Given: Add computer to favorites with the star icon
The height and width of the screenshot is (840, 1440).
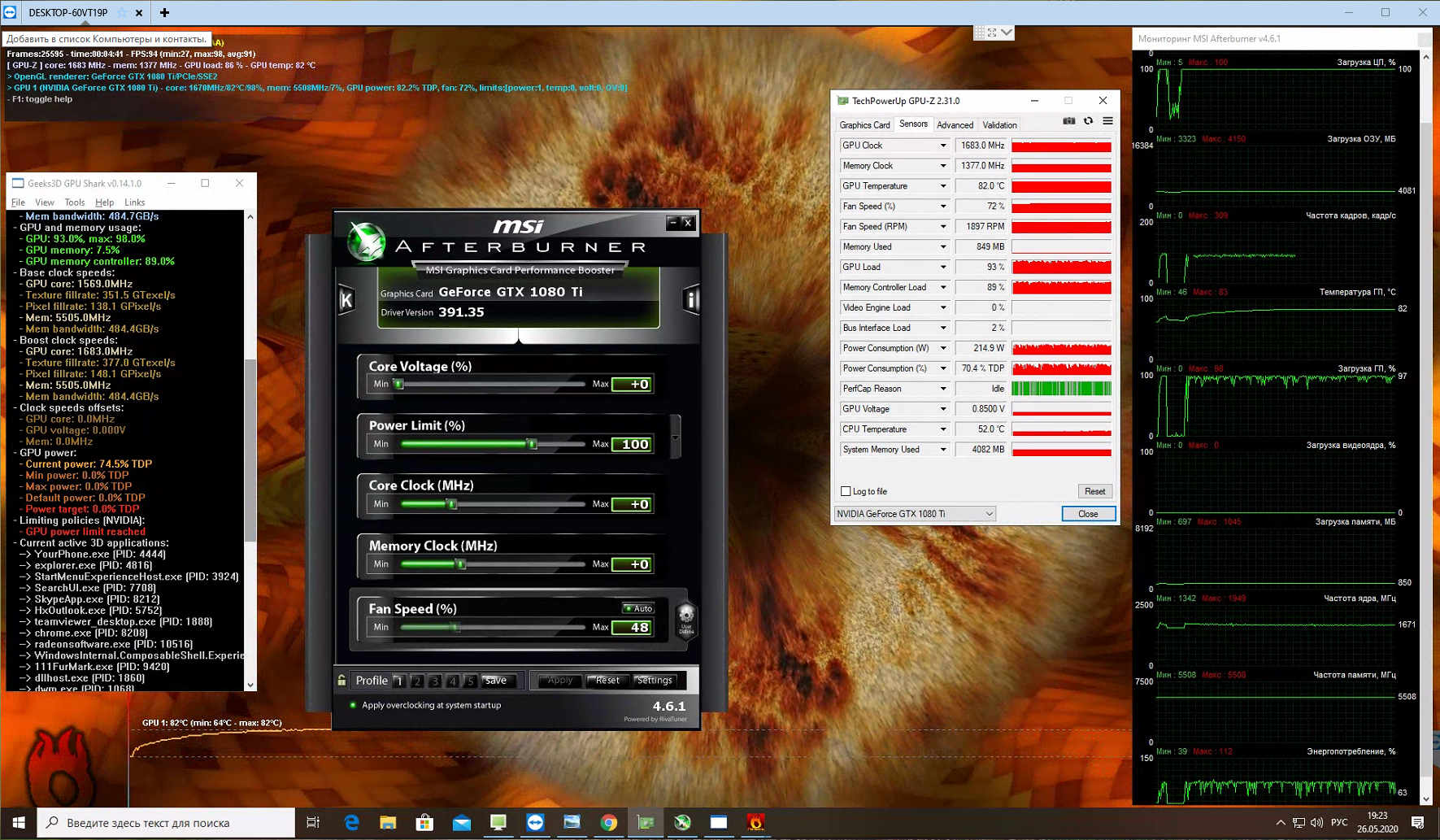Looking at the screenshot, I should pyautogui.click(x=122, y=12).
